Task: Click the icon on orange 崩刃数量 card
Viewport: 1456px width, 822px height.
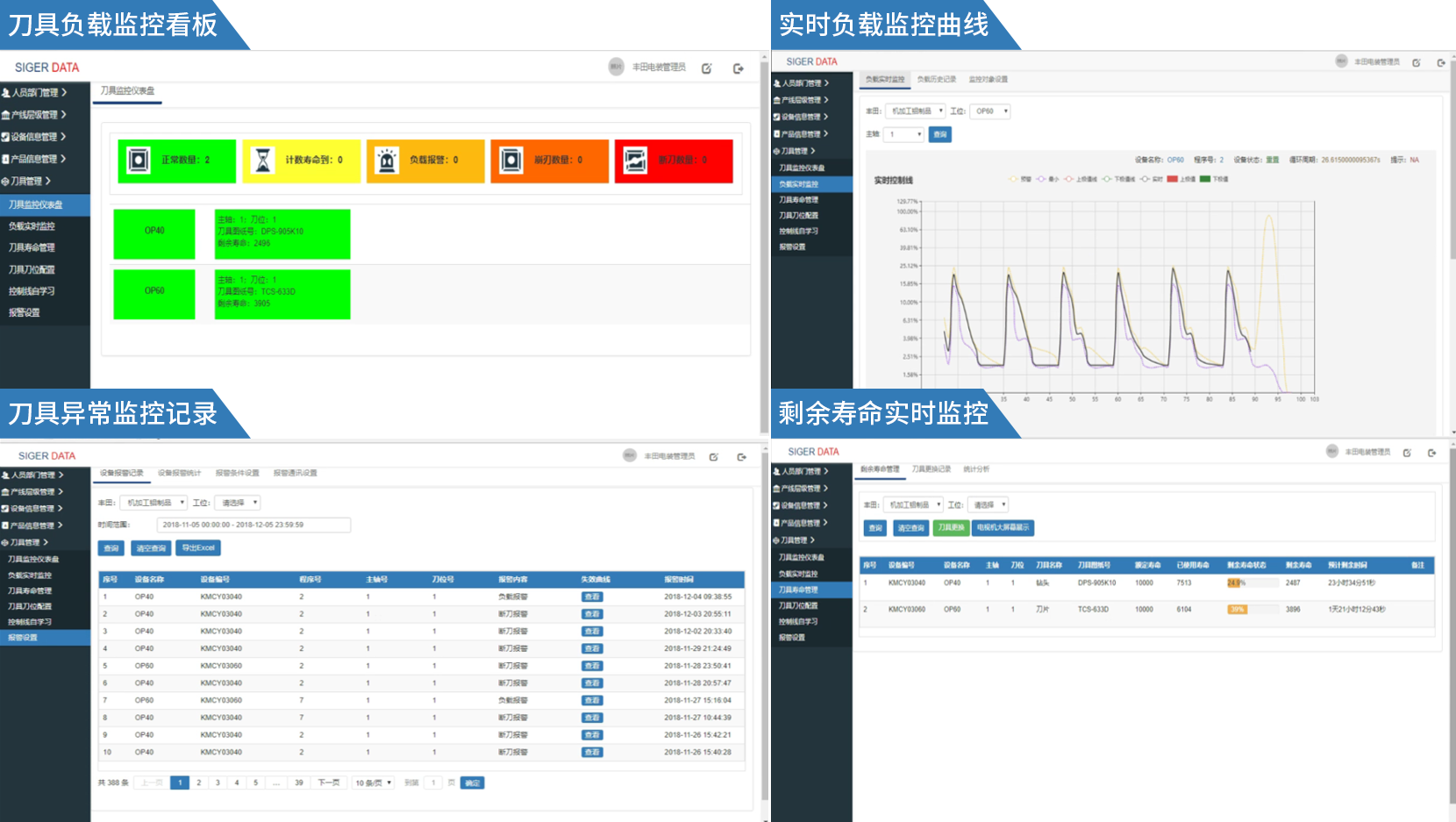Action: (x=511, y=161)
